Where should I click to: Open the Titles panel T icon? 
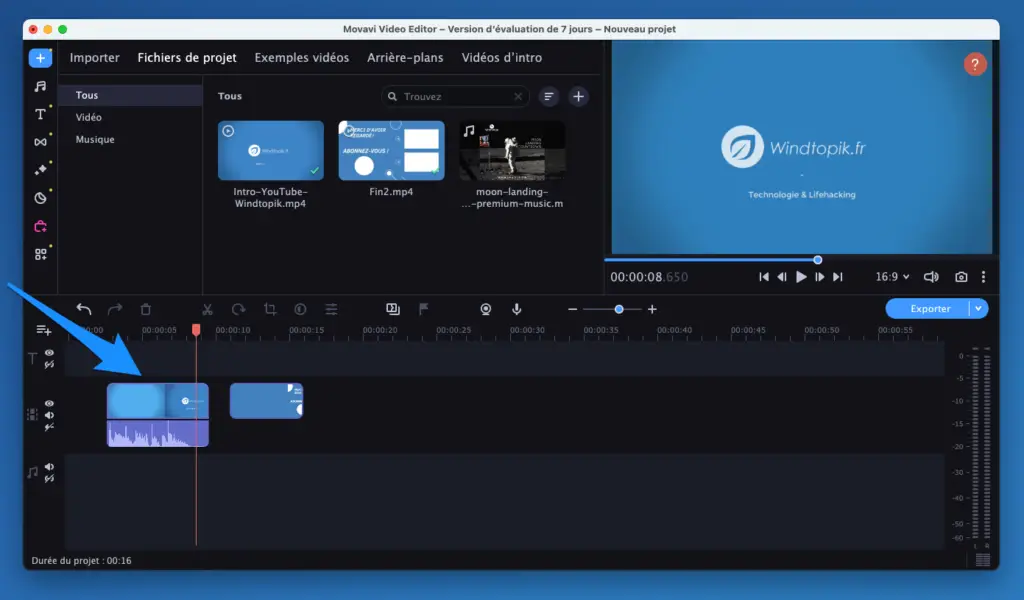click(40, 114)
